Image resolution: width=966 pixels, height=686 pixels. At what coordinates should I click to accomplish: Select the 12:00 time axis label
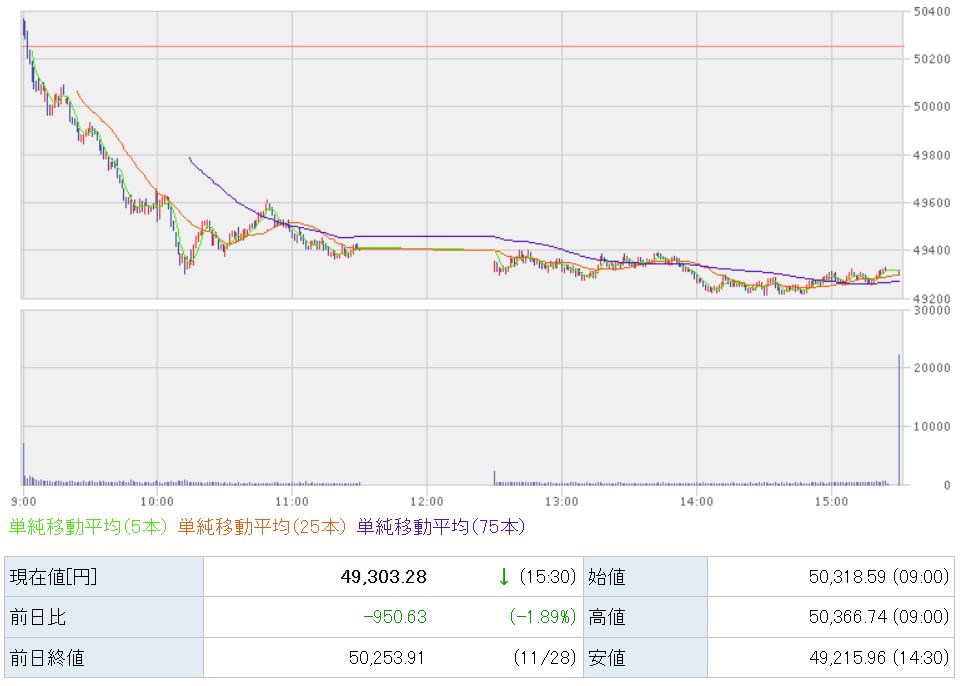pos(427,500)
